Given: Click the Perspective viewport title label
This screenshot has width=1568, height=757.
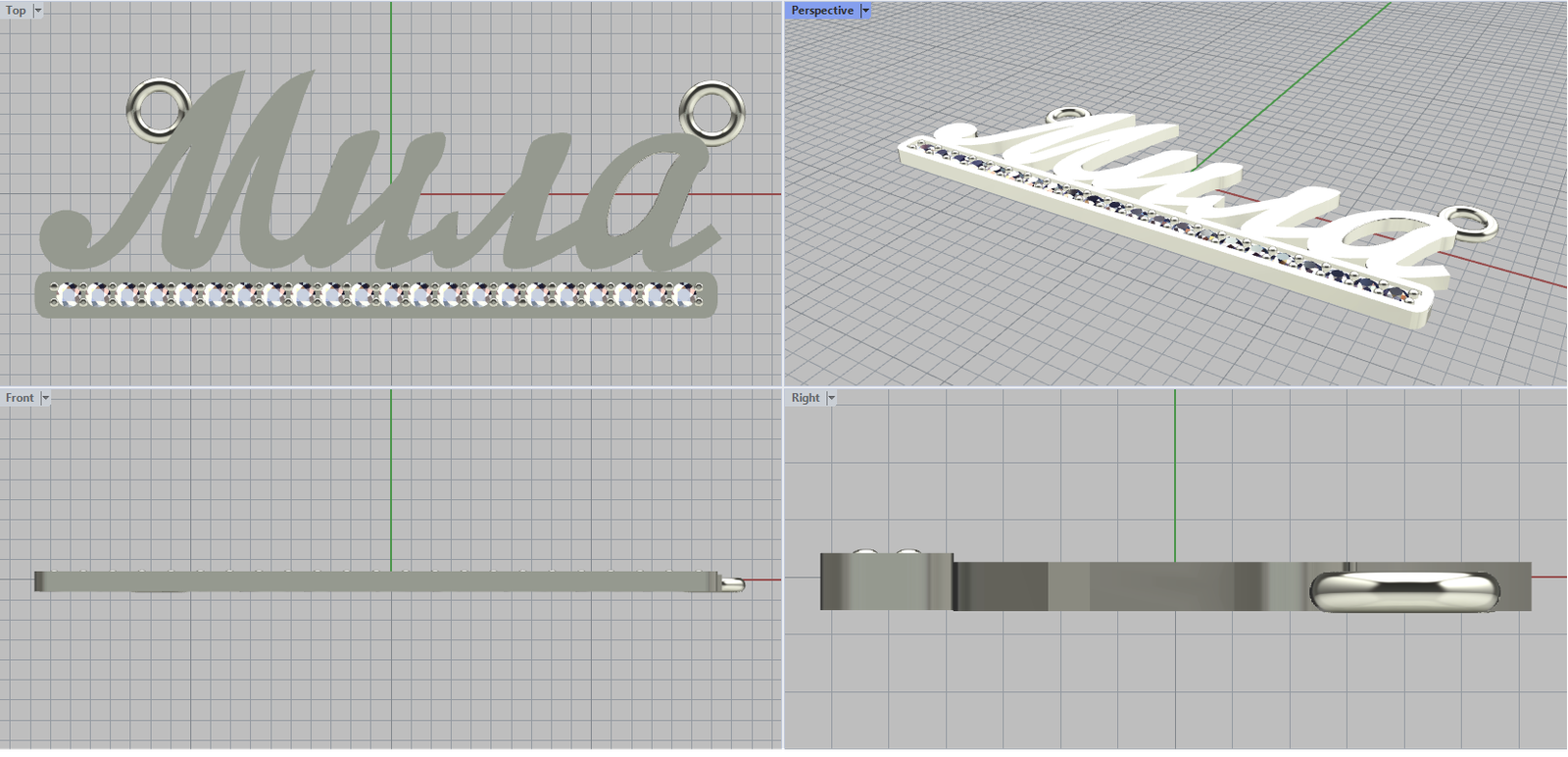Looking at the screenshot, I should 821,11.
